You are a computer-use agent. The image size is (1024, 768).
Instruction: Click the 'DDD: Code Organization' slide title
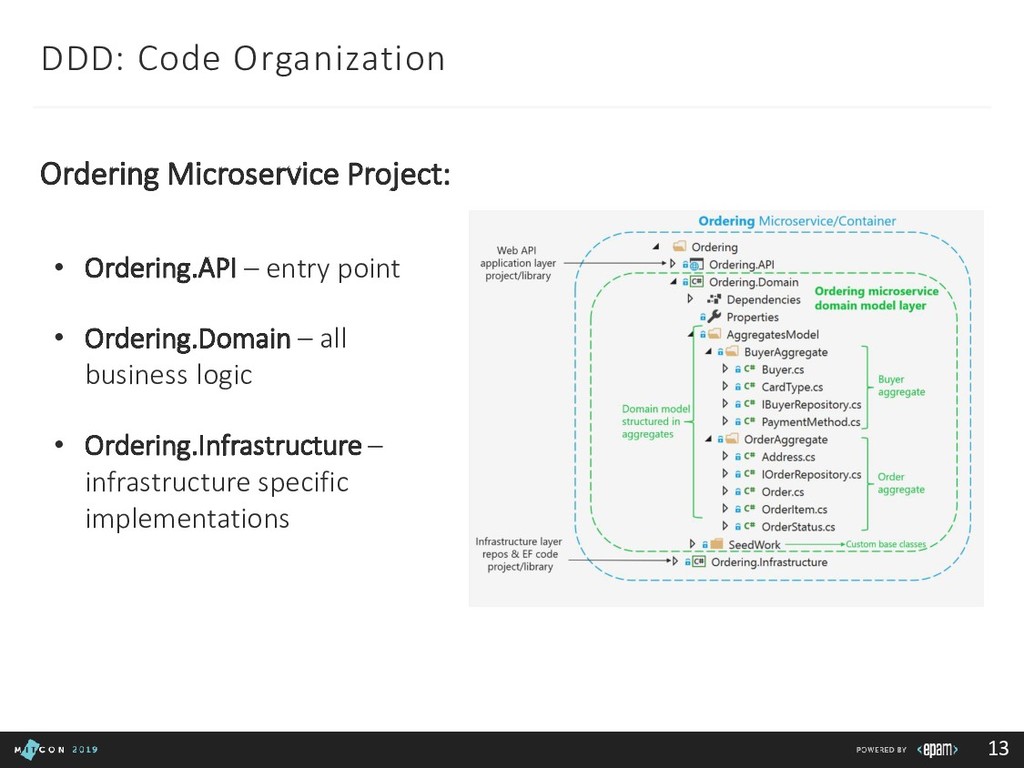[243, 58]
